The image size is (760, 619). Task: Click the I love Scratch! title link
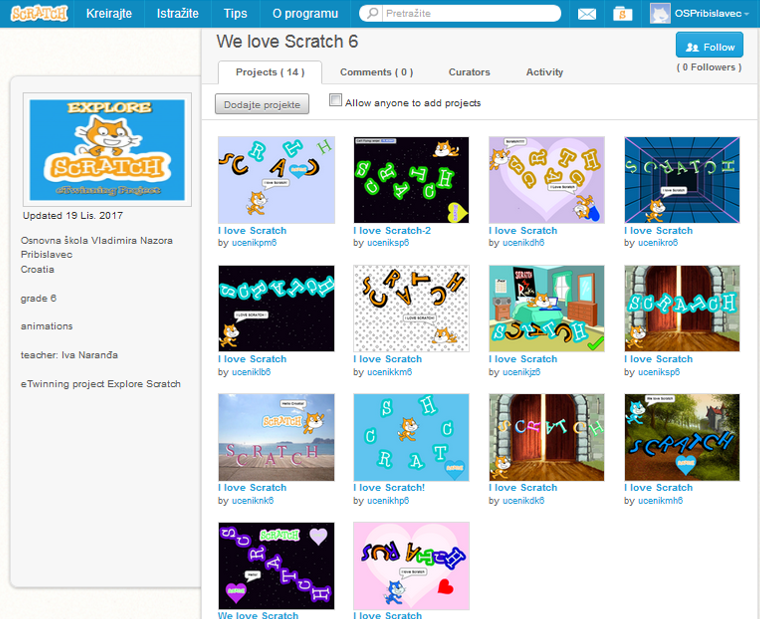tap(389, 488)
